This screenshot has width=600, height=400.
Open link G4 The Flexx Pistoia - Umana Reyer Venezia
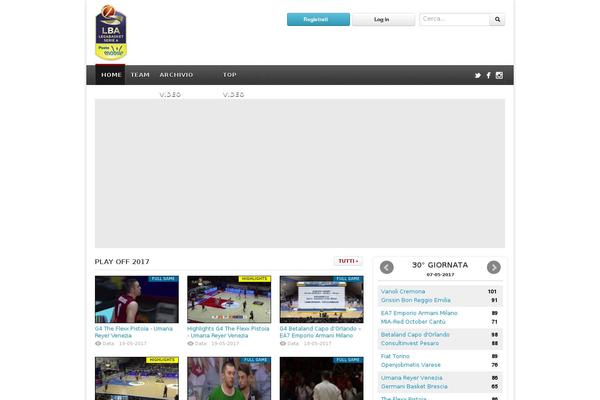(x=134, y=332)
